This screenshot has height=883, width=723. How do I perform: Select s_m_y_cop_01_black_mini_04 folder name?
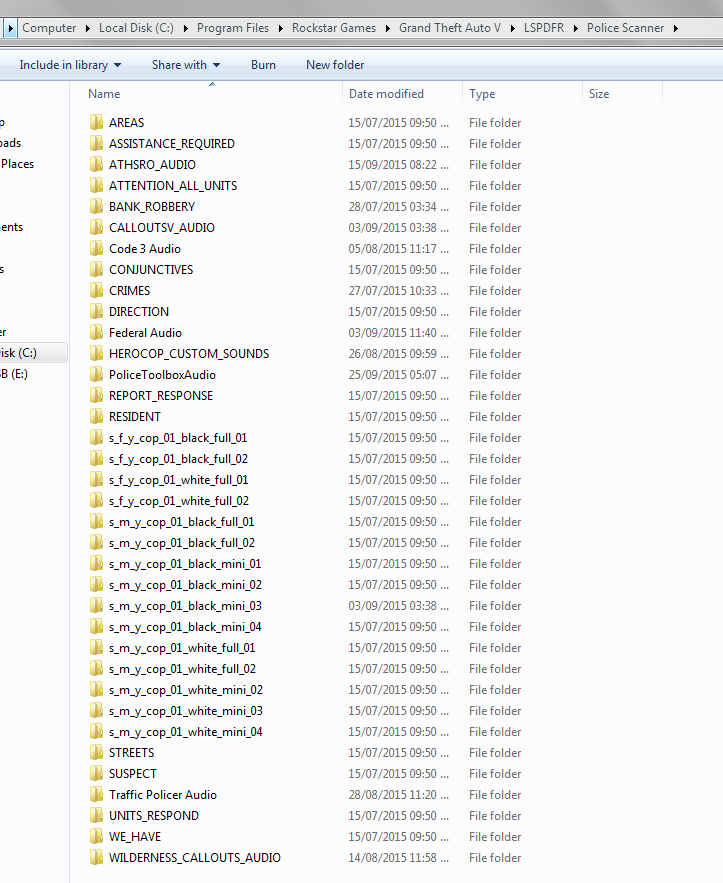coord(185,627)
